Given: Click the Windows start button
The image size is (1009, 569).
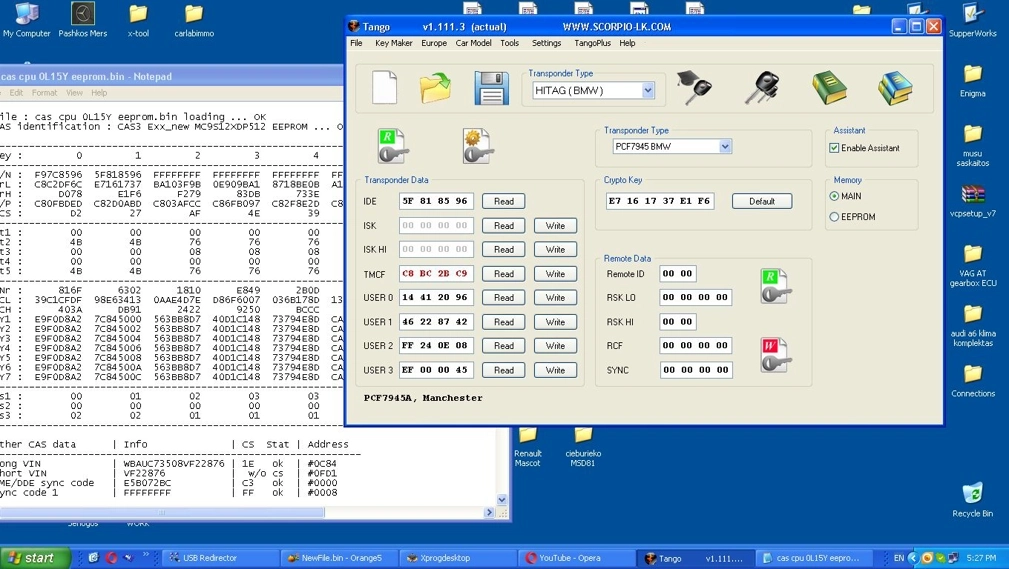Looking at the screenshot, I should (x=35, y=558).
